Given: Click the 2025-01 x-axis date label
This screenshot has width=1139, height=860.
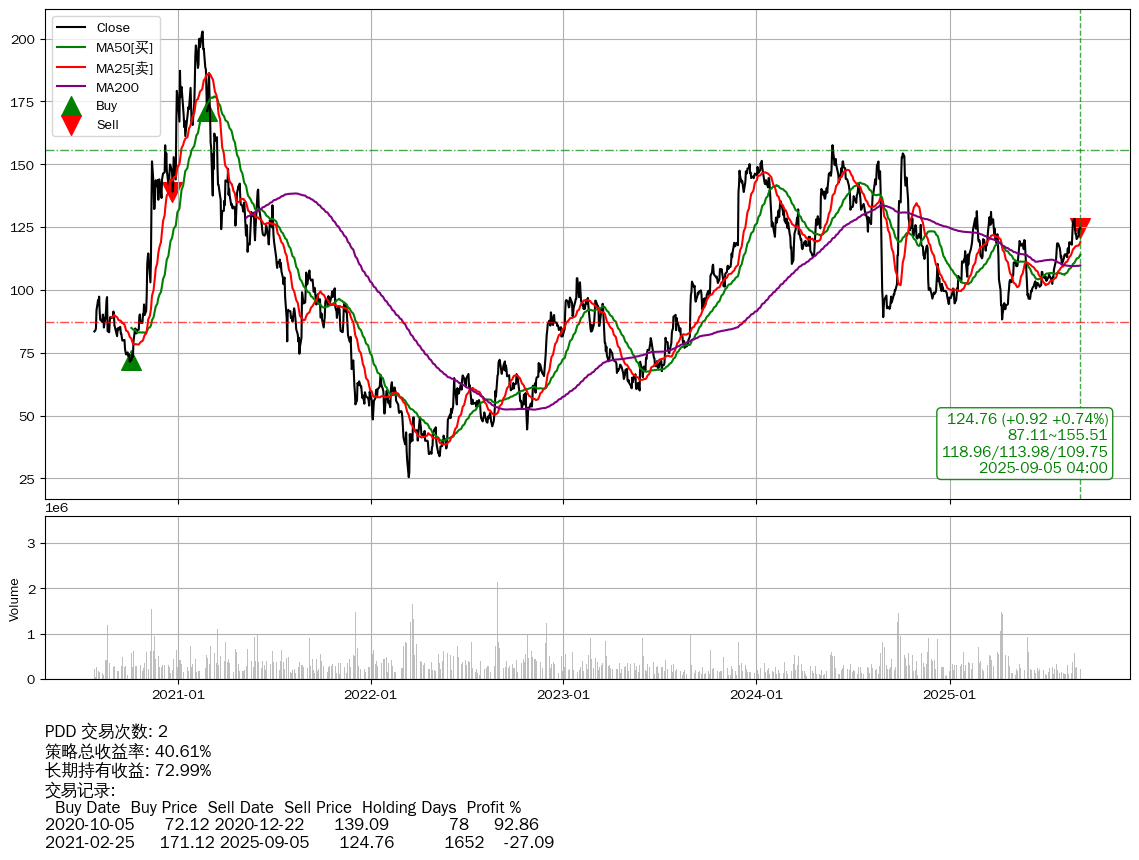Looking at the screenshot, I should coord(949,694).
